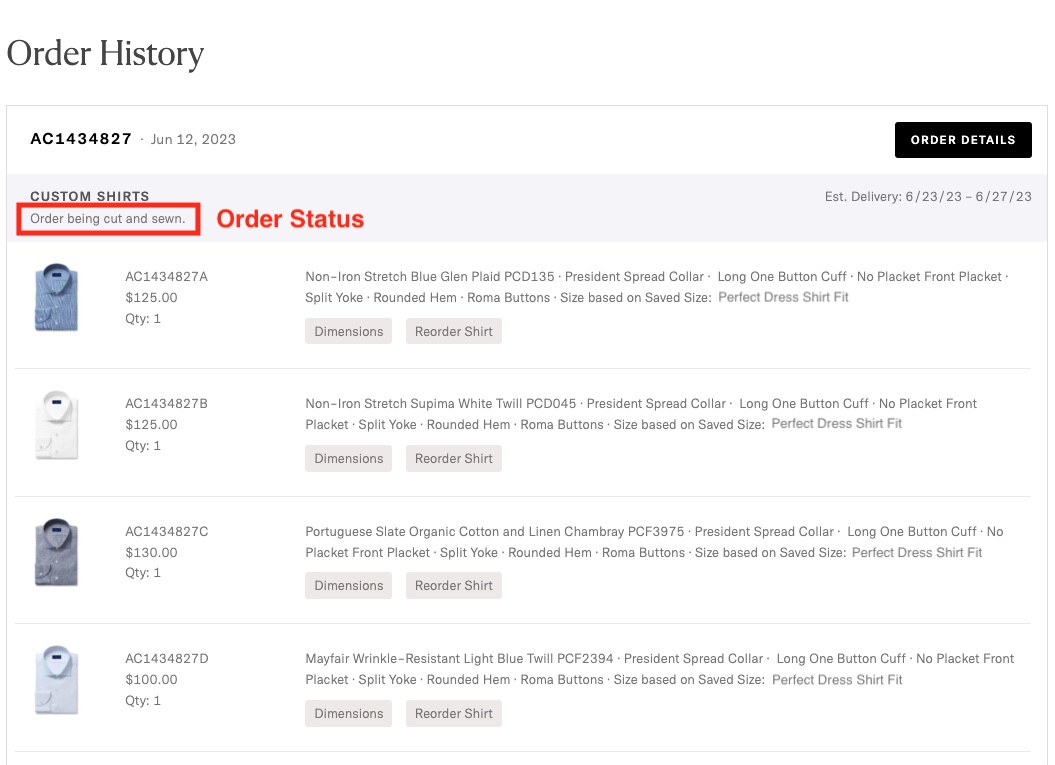Reorder the Mayfair Light Blue Twill shirt
Screen dimensions: 1055x765
click(453, 713)
